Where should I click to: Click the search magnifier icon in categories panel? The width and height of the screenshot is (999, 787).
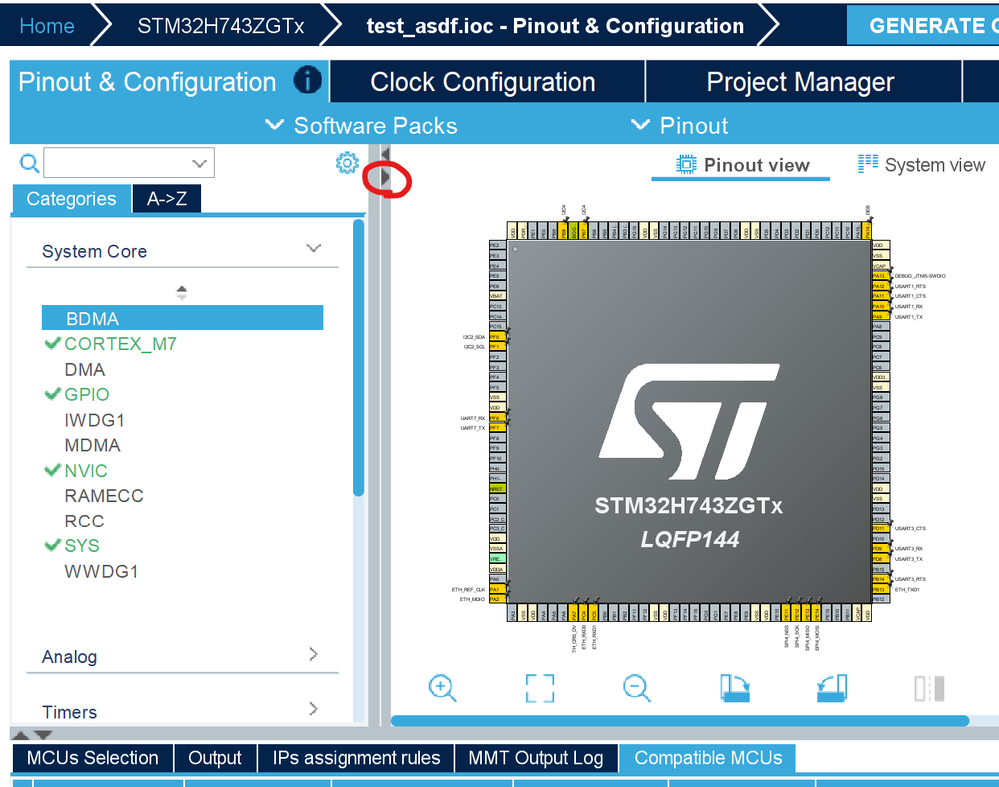[29, 163]
